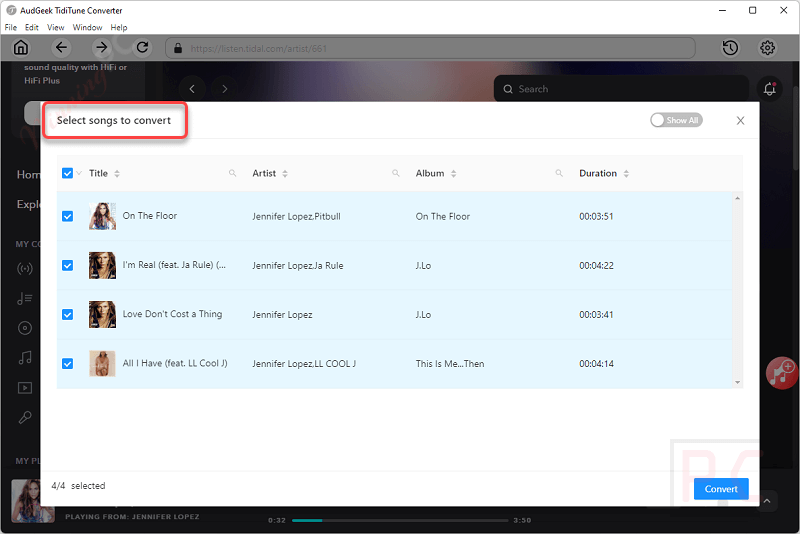Image resolution: width=800 pixels, height=534 pixels.
Task: Uncheck Love Don't Cost a Thing song
Action: [x=67, y=314]
